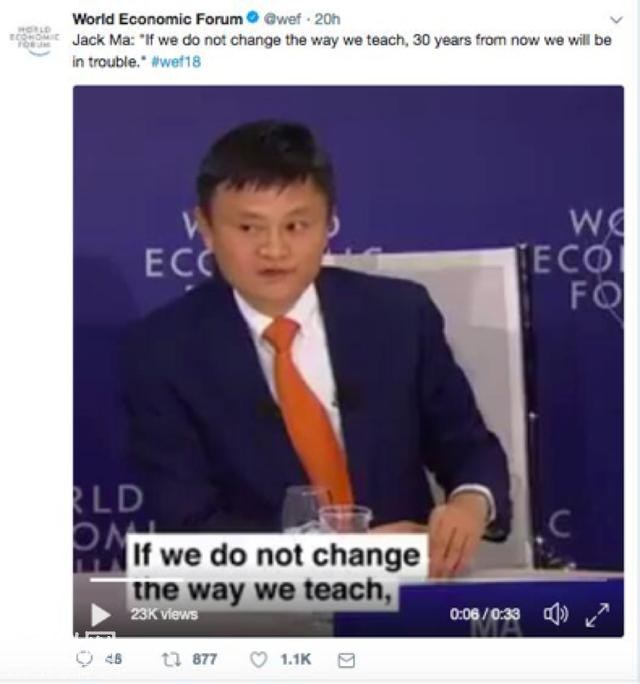
Task: Retweet using the arrows icon
Action: point(170,659)
